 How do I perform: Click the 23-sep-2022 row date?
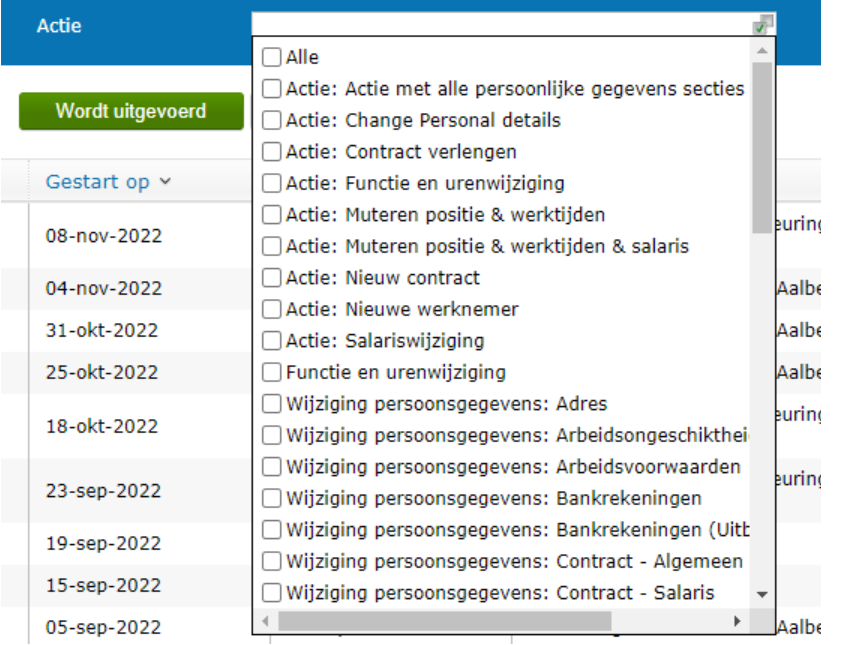coord(103,490)
